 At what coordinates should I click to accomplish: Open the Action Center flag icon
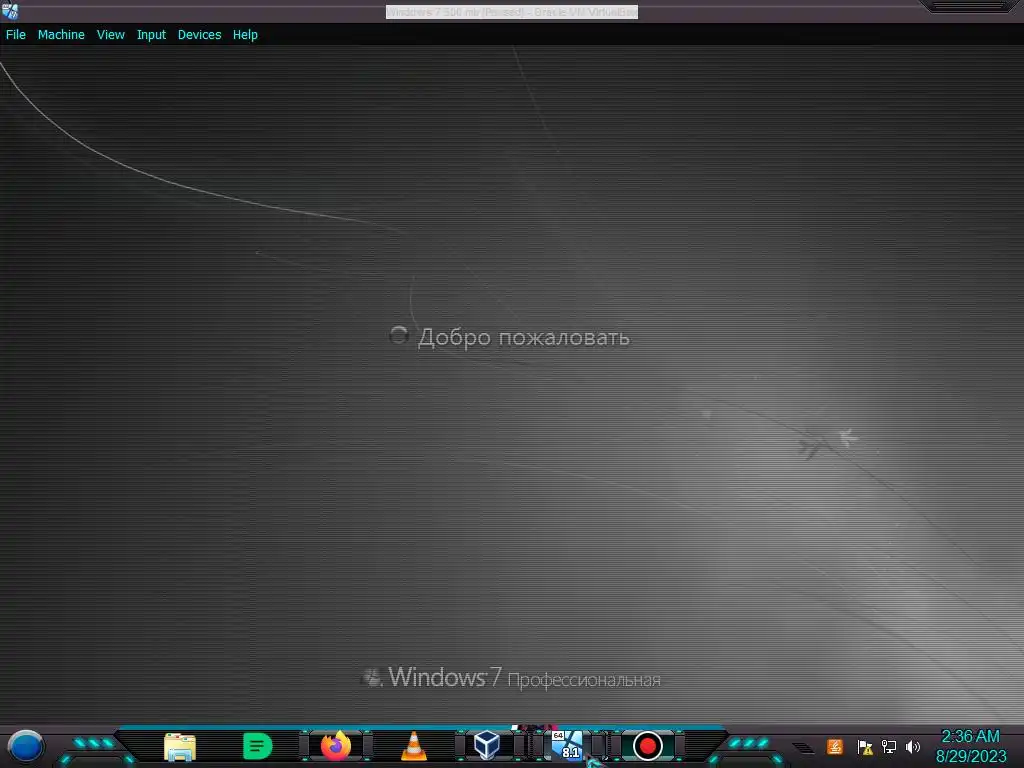pyautogui.click(x=865, y=747)
